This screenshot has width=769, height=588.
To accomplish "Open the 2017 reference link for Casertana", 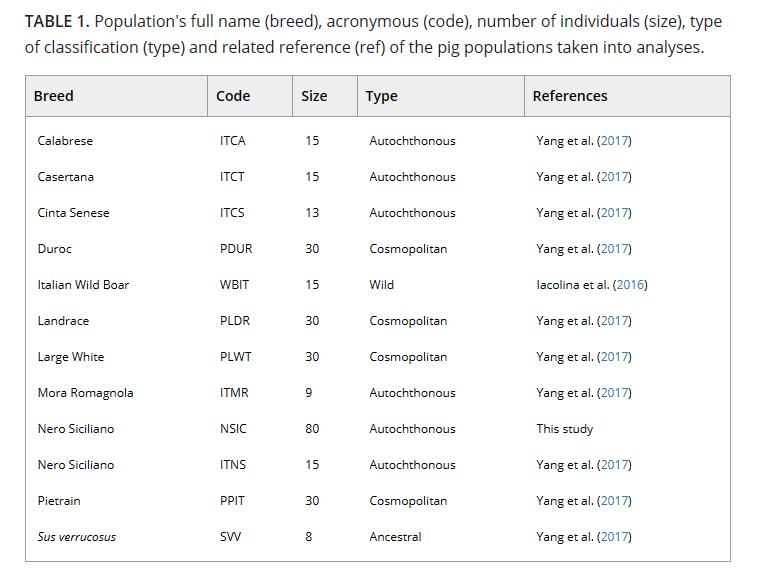I will [x=614, y=177].
